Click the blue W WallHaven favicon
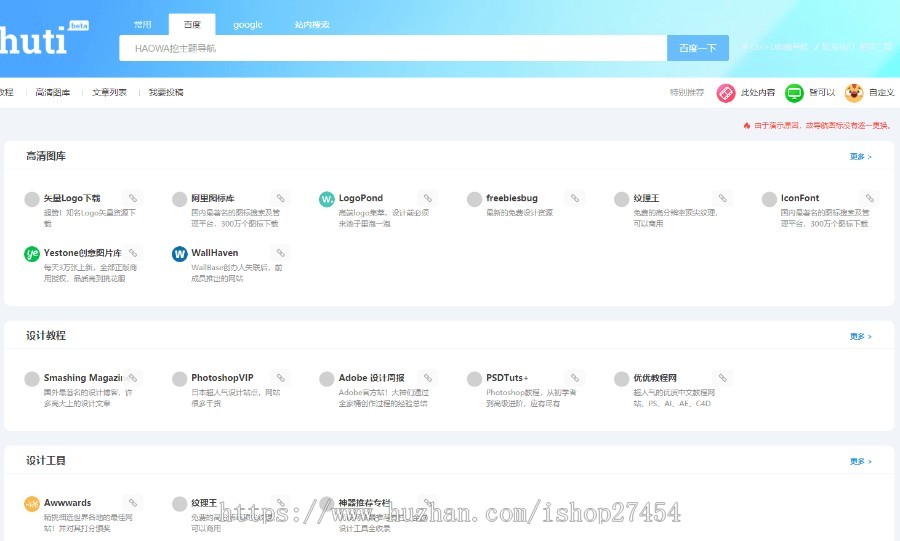This screenshot has height=541, width=900. point(180,254)
